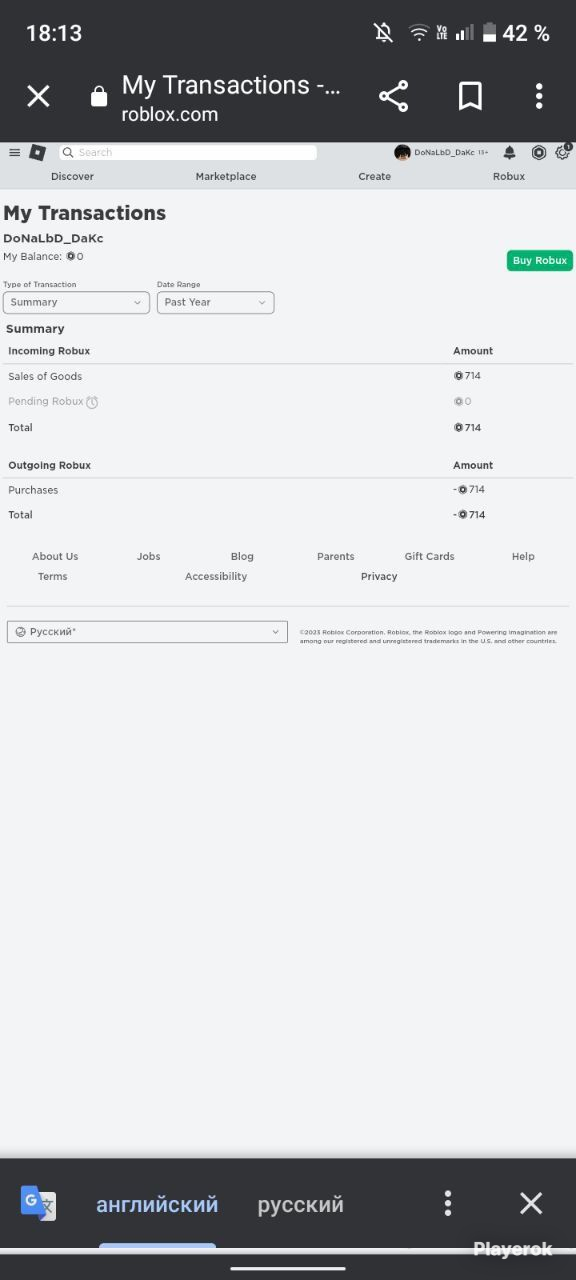Open the settings gear icon
The height and width of the screenshot is (1280, 576).
coord(563,153)
